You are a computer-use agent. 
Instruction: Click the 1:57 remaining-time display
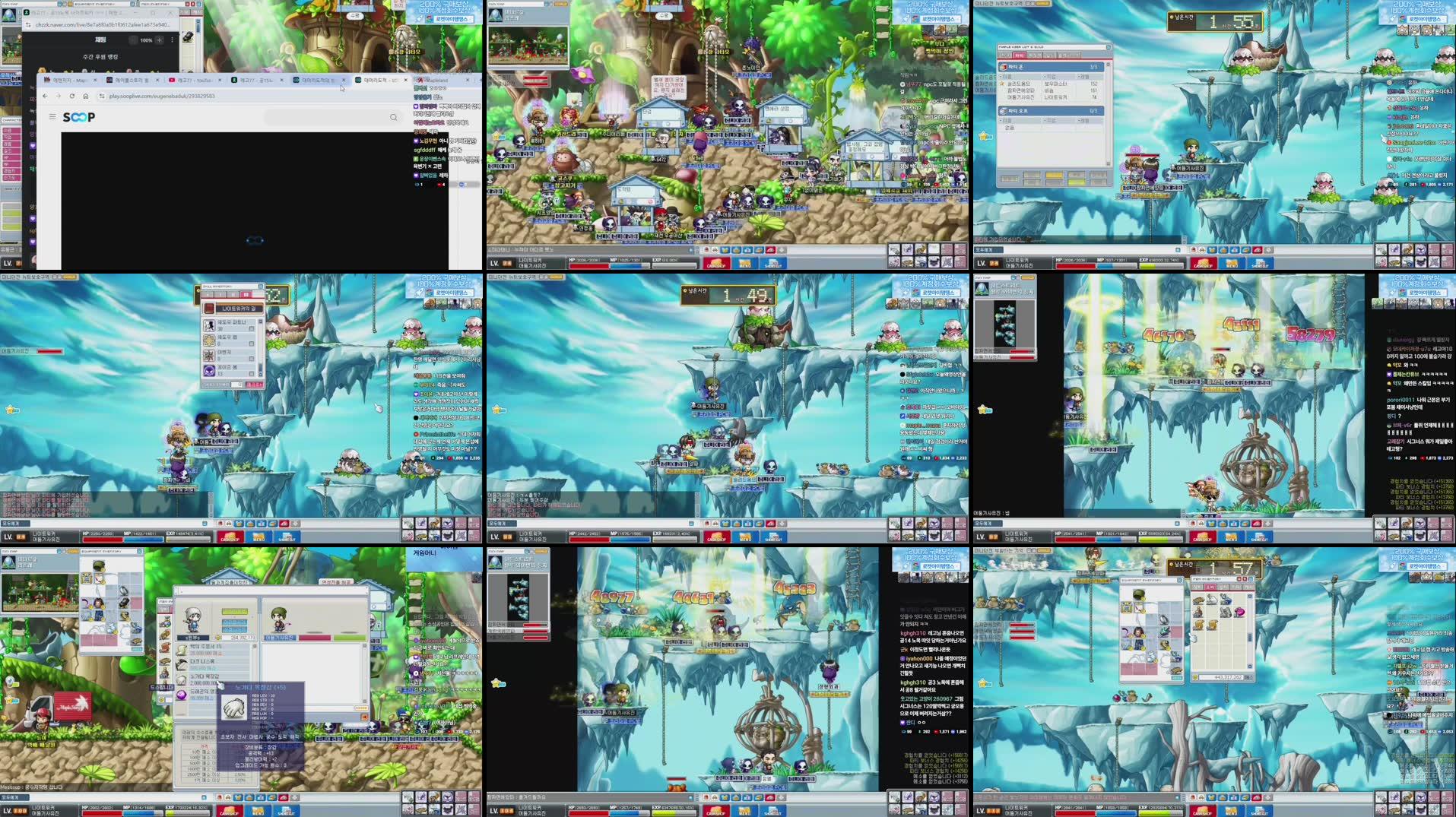(x=1215, y=568)
